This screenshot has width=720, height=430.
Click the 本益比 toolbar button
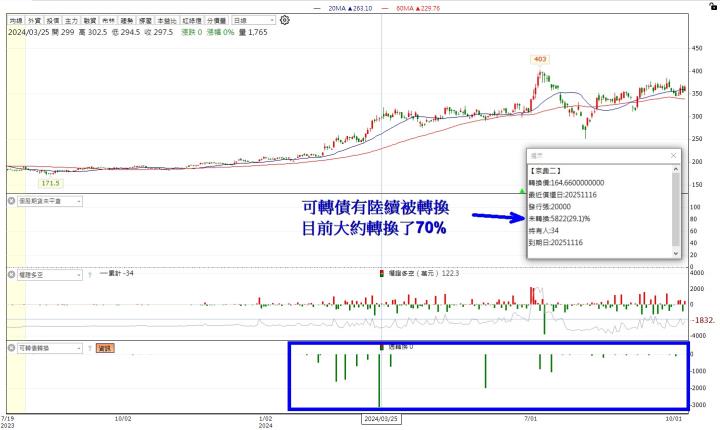(167, 21)
